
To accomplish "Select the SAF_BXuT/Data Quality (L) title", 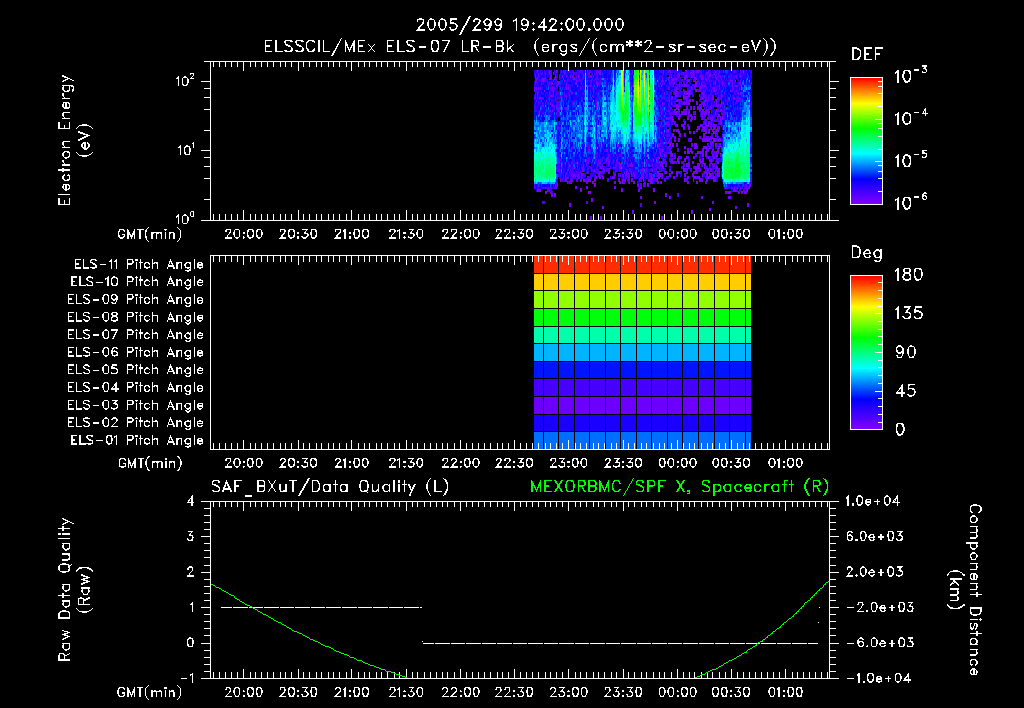I will tap(330, 487).
